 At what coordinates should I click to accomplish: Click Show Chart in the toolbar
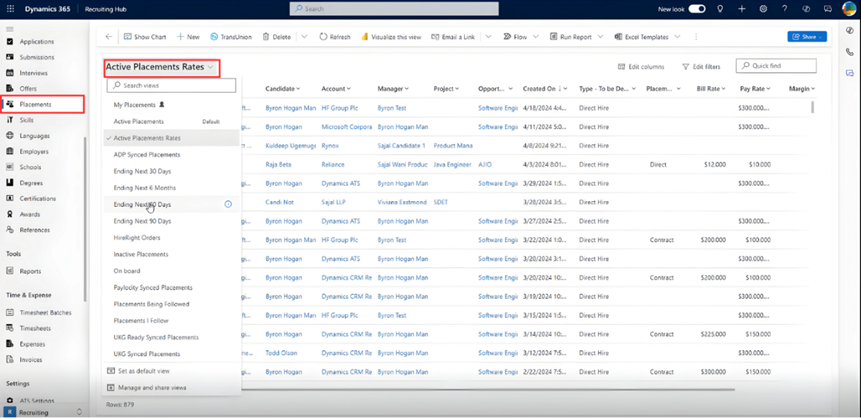click(145, 37)
